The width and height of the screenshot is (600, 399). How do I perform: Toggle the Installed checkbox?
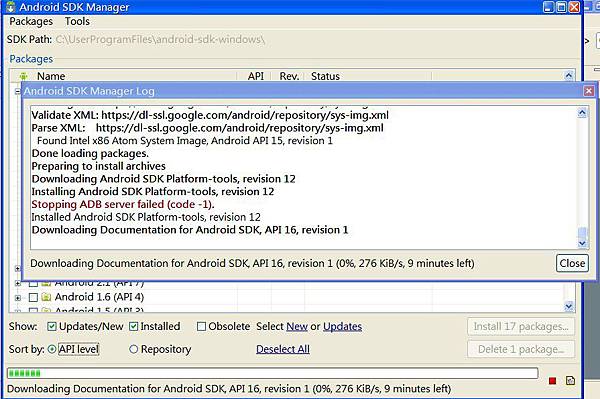(x=134, y=326)
